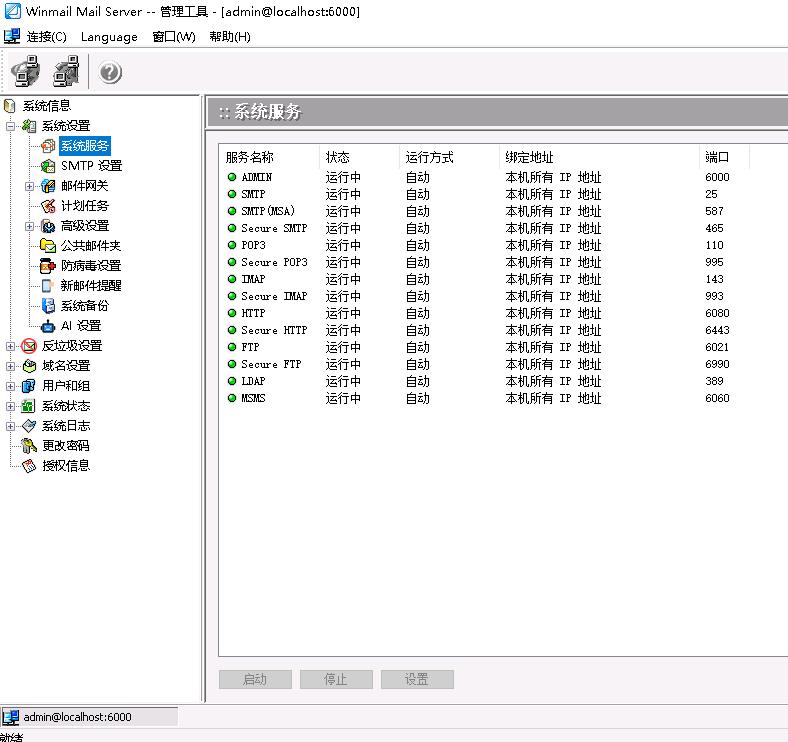This screenshot has width=788, height=742.
Task: Open the 连接(C) menu
Action: tap(46, 37)
